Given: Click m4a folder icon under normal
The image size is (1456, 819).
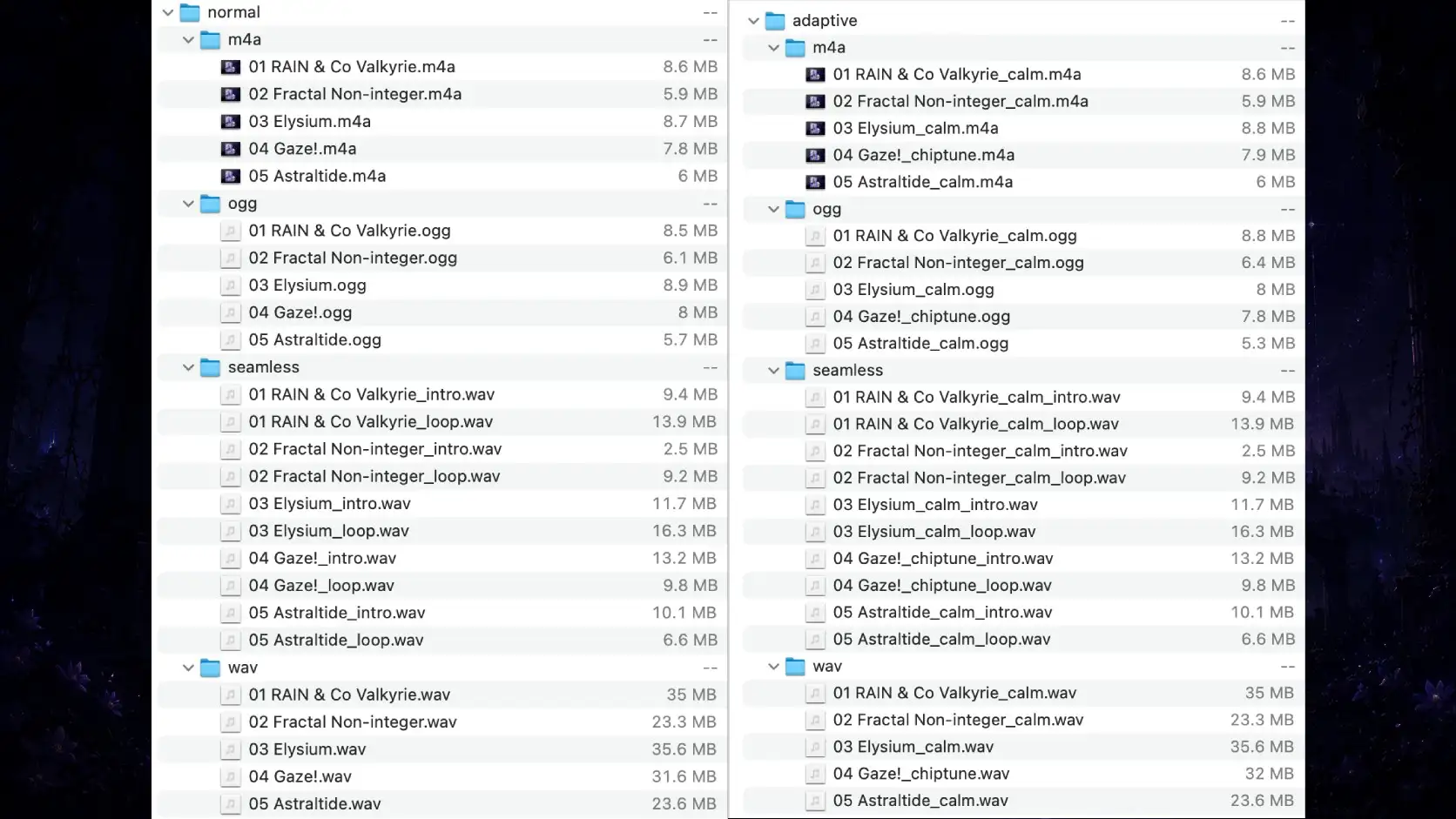Looking at the screenshot, I should point(210,39).
